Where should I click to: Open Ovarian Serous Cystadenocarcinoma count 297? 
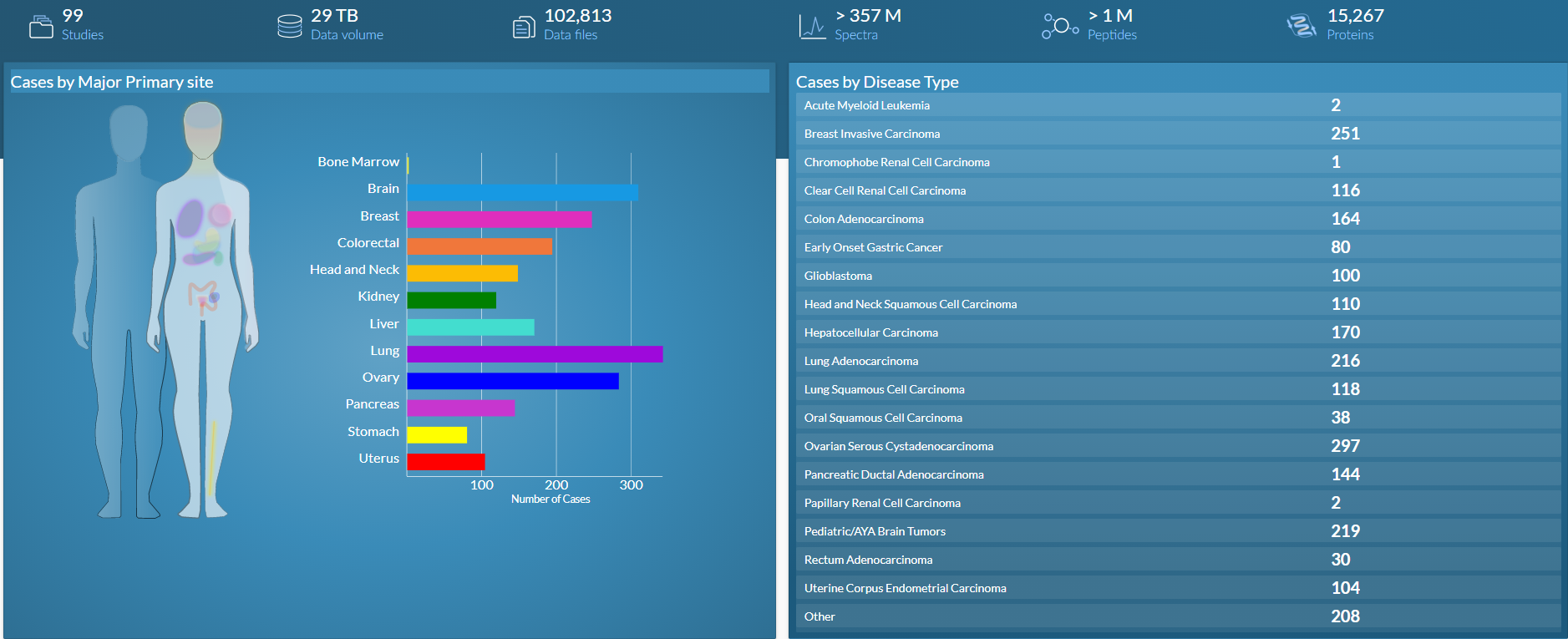coord(1345,446)
